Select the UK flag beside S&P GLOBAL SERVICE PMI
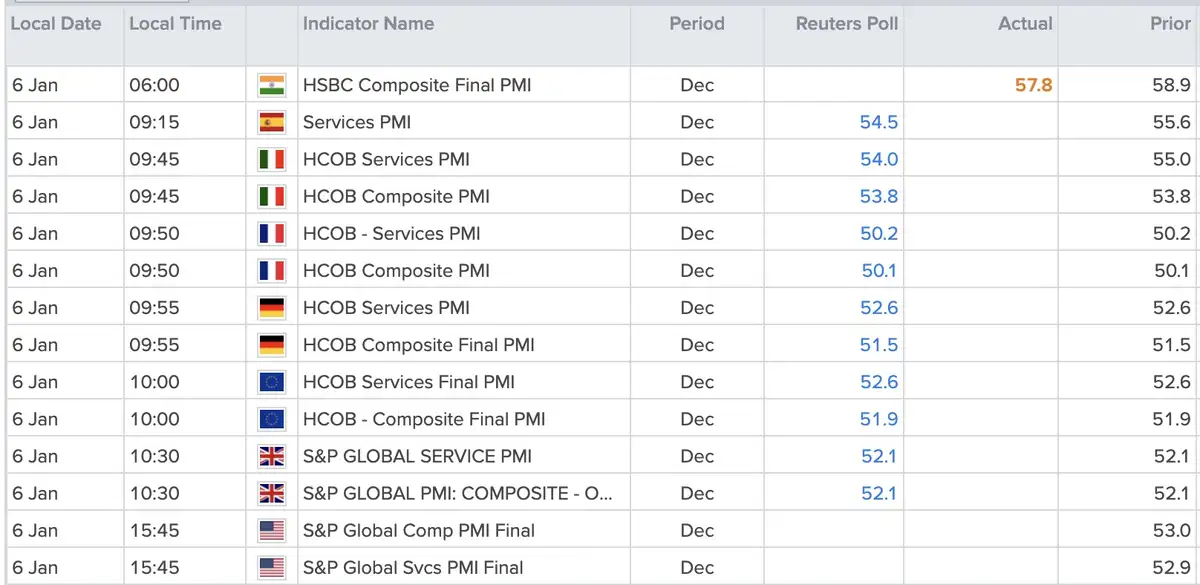The image size is (1200, 585). (x=271, y=455)
